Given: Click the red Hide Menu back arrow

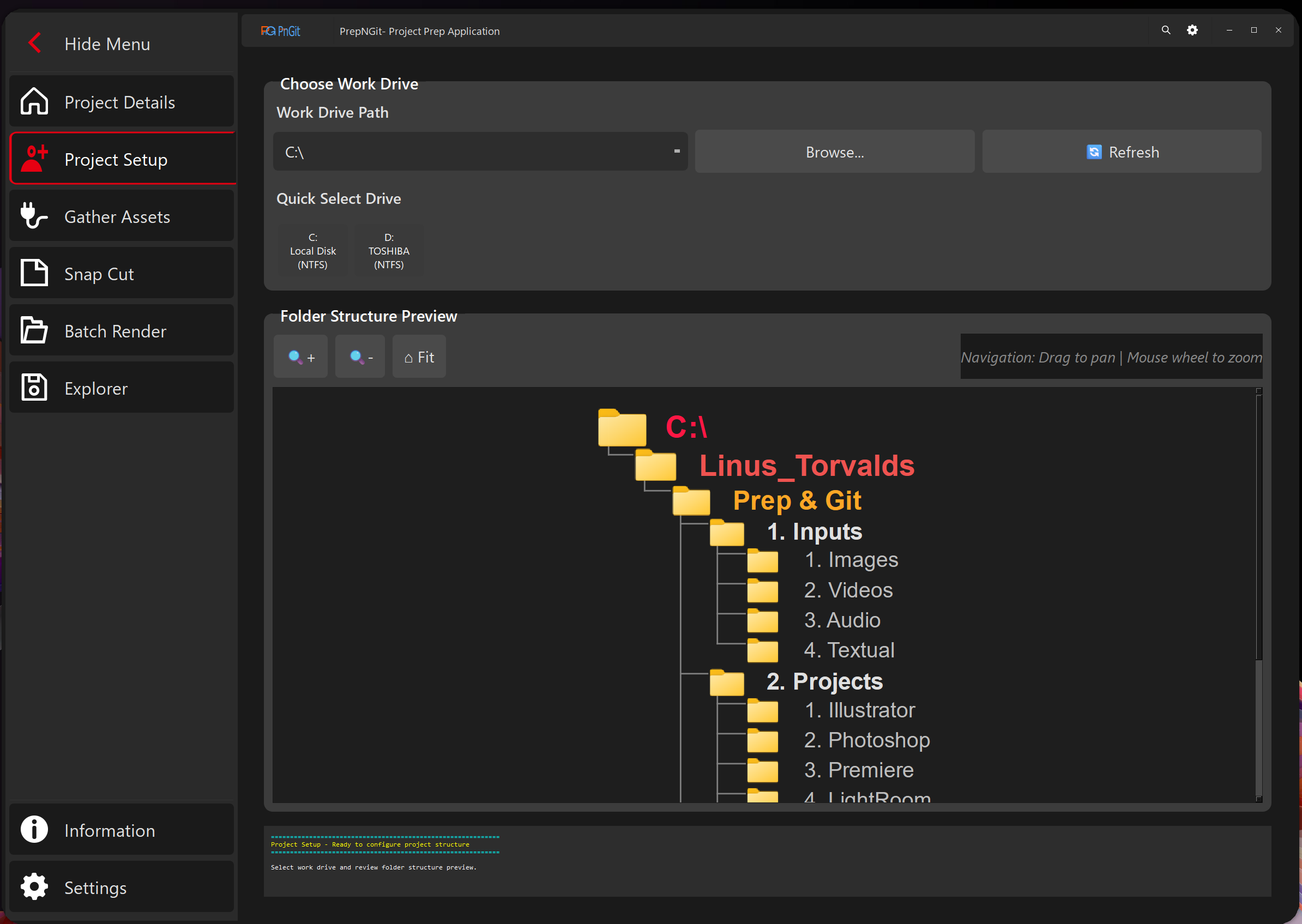Looking at the screenshot, I should [x=35, y=43].
